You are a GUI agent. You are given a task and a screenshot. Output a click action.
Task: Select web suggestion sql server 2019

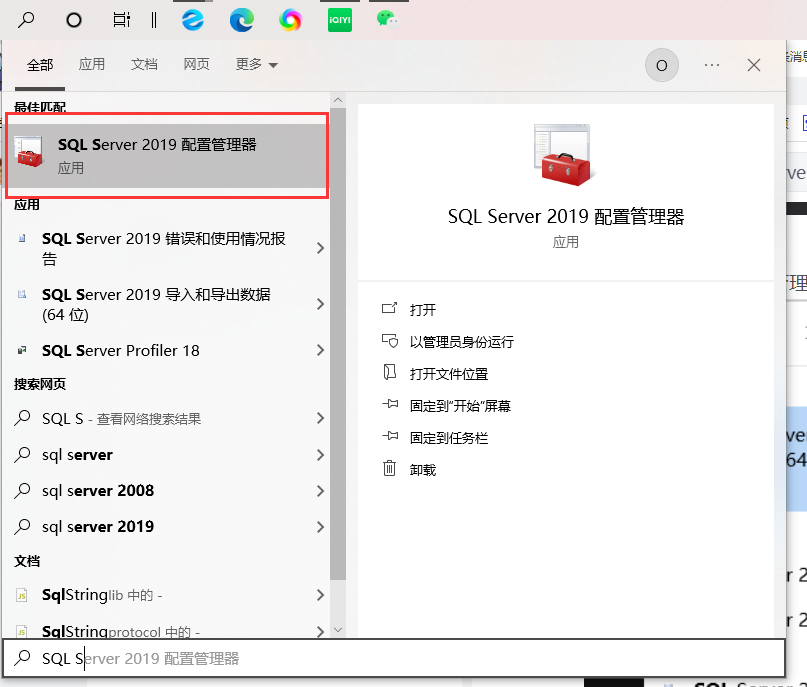[x=164, y=526]
